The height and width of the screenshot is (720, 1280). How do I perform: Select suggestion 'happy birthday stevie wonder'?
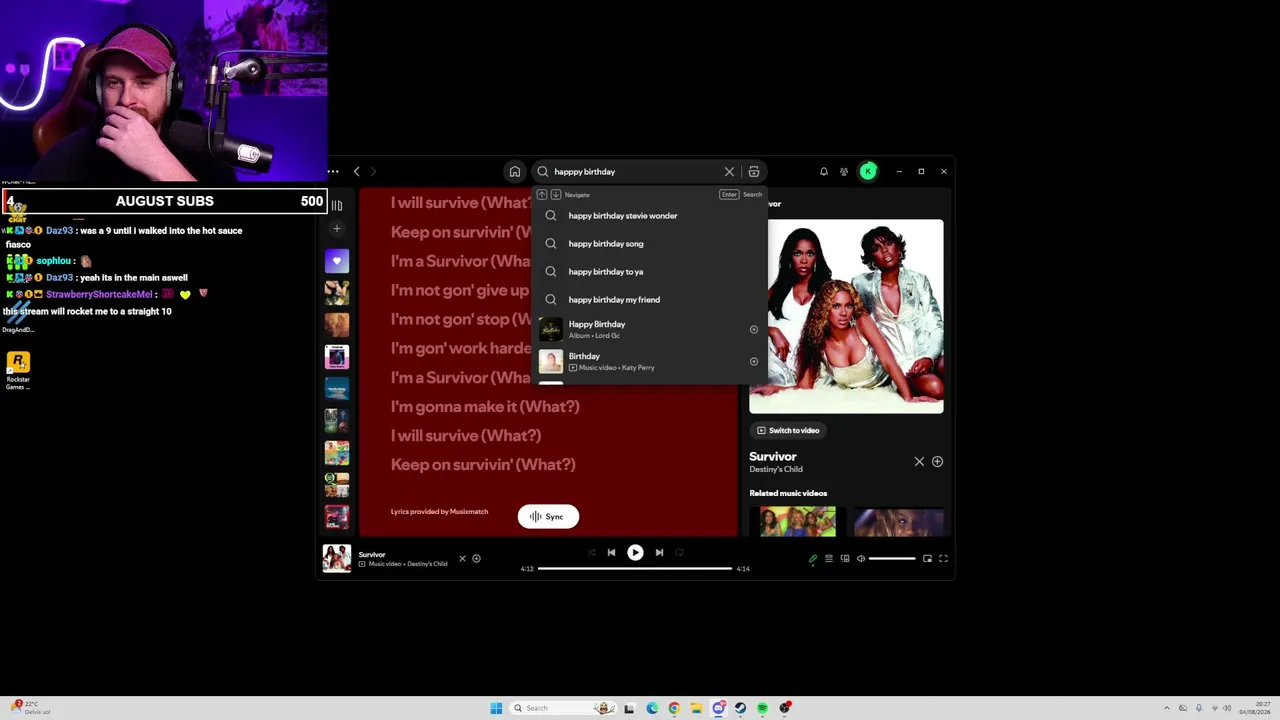(650, 216)
